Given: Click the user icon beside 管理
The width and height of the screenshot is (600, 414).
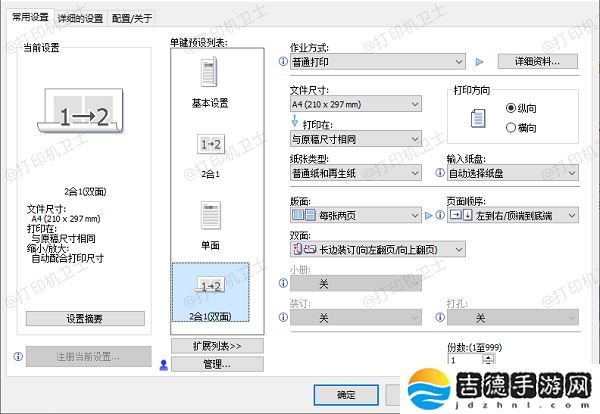Looking at the screenshot, I should pos(164,365).
